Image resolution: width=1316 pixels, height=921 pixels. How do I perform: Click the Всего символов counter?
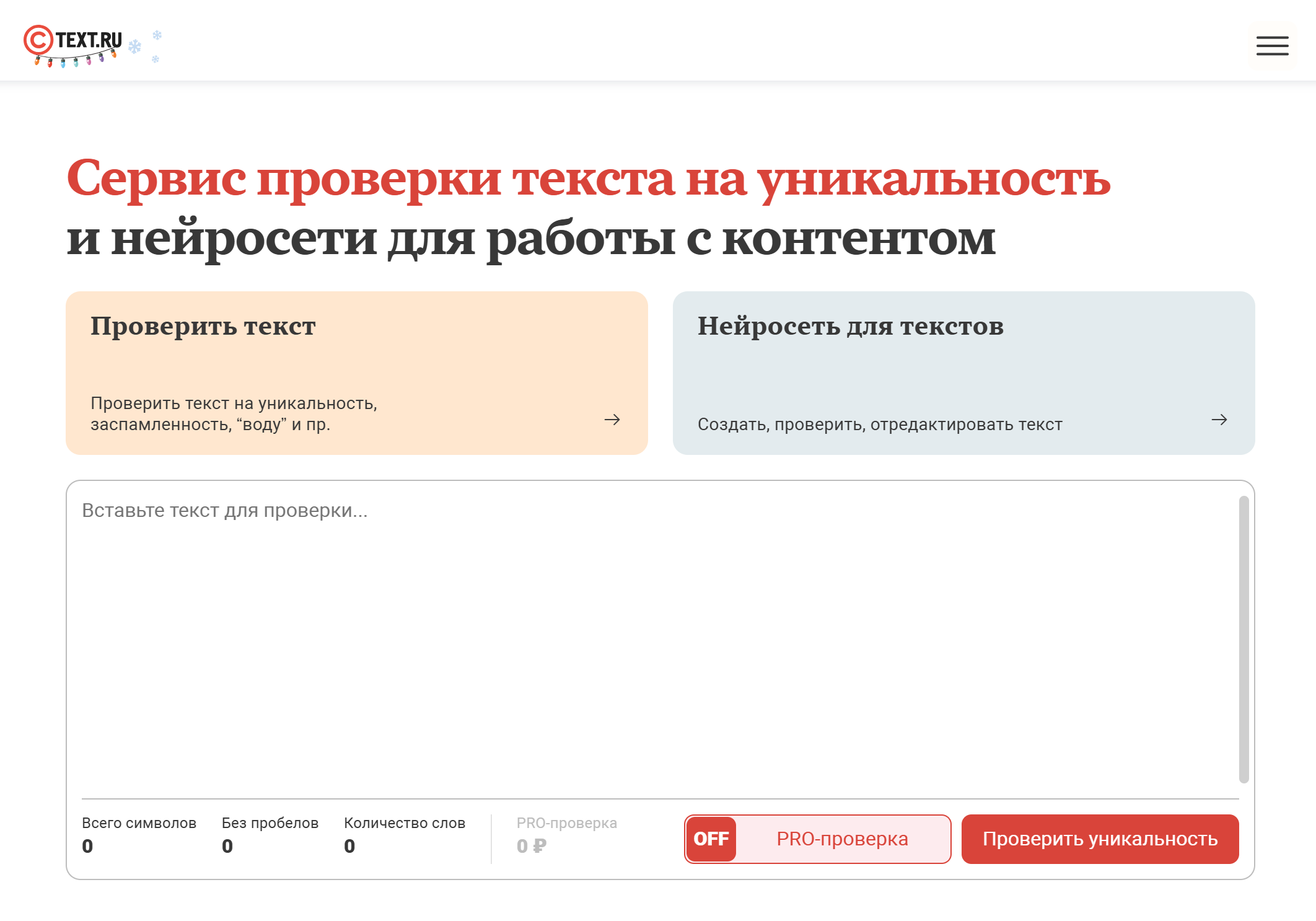click(x=139, y=834)
